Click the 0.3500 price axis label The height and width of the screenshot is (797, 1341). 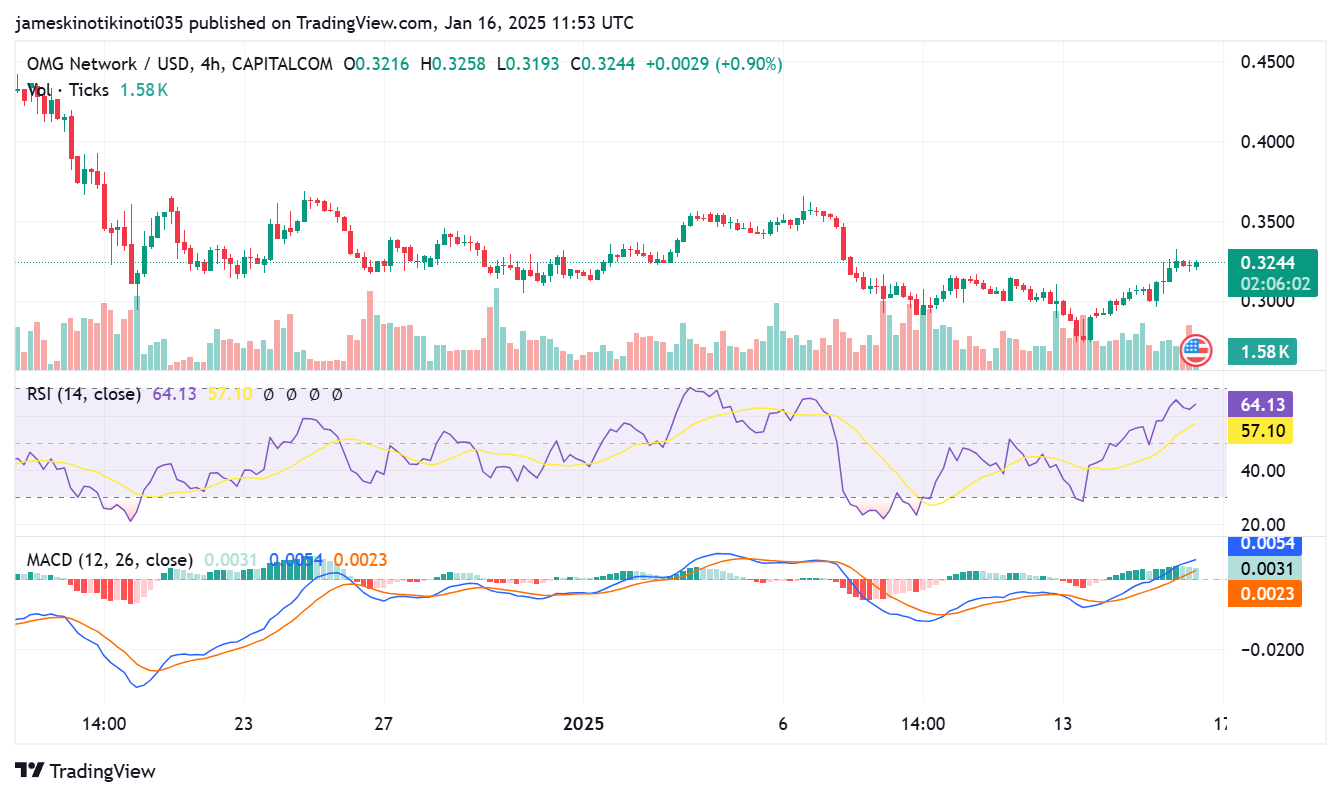coord(1267,222)
